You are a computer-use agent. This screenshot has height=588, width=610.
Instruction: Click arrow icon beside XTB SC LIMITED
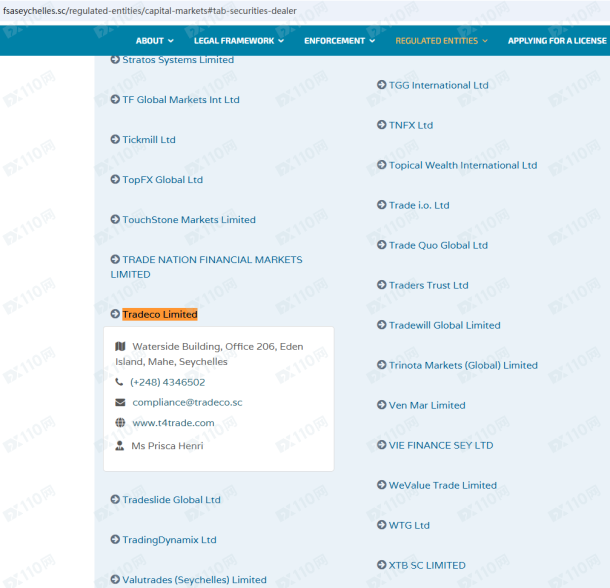tap(382, 565)
